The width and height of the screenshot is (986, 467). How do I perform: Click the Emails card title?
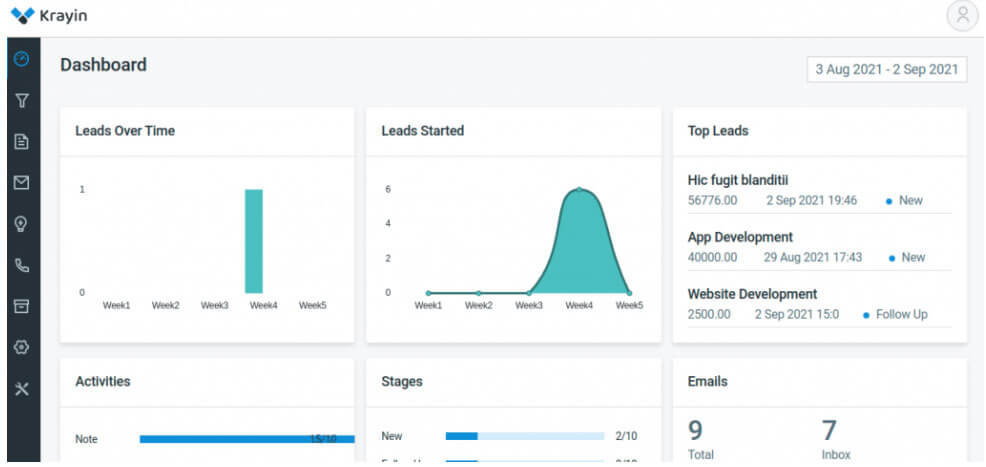(707, 382)
